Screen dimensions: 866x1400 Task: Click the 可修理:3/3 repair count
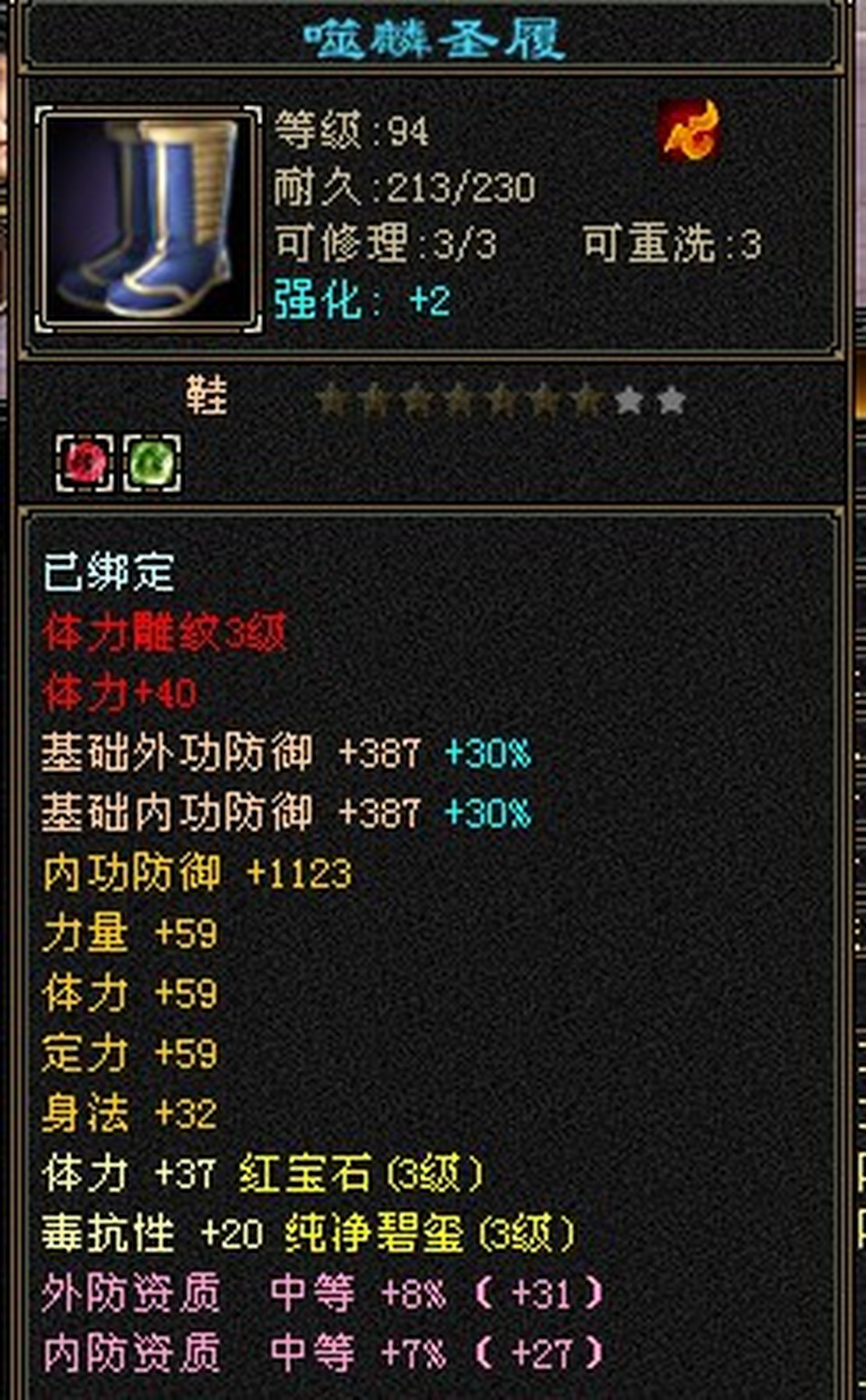tap(385, 243)
